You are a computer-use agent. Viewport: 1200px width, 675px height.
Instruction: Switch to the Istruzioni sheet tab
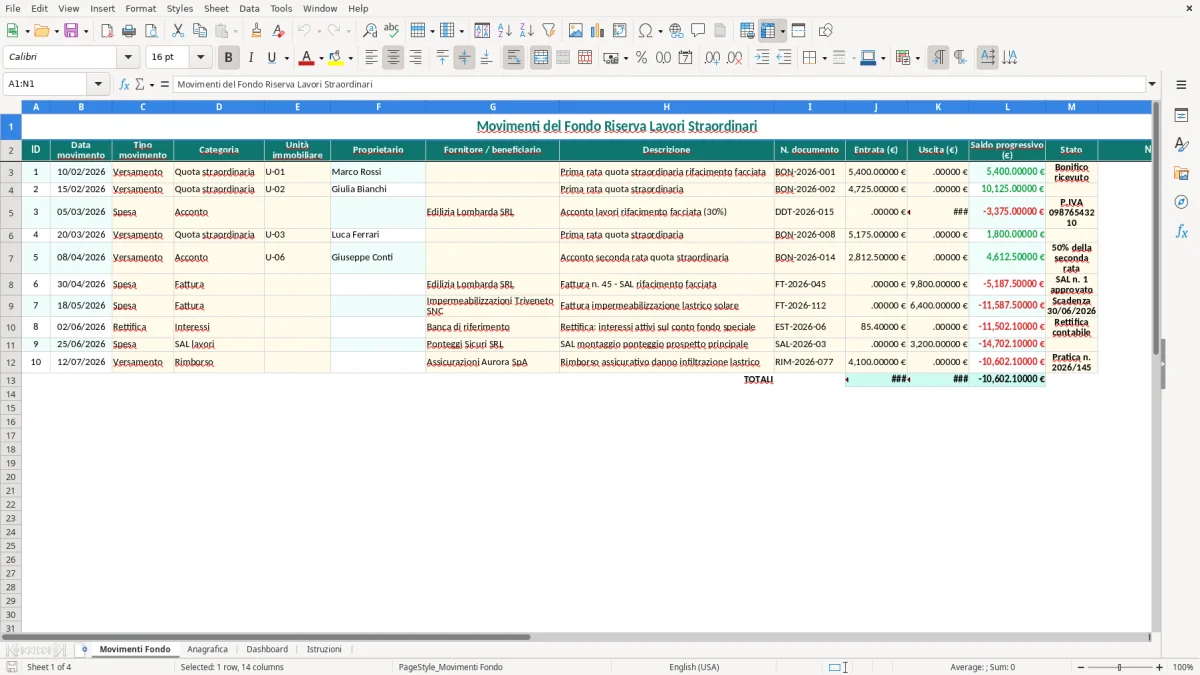[324, 649]
